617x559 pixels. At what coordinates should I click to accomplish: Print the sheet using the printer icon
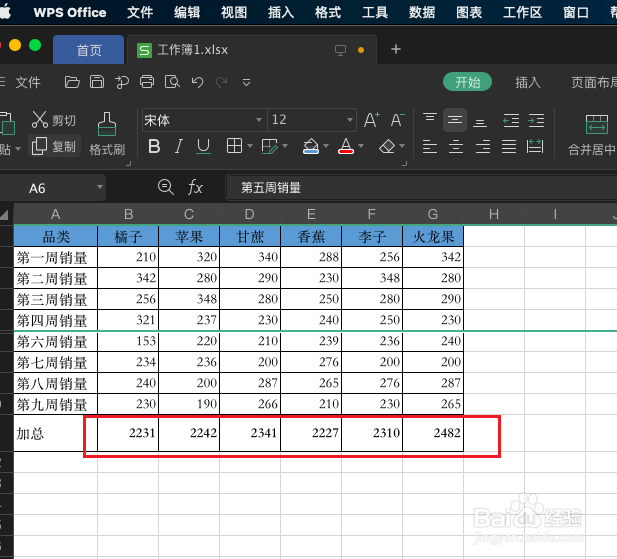pyautogui.click(x=147, y=82)
